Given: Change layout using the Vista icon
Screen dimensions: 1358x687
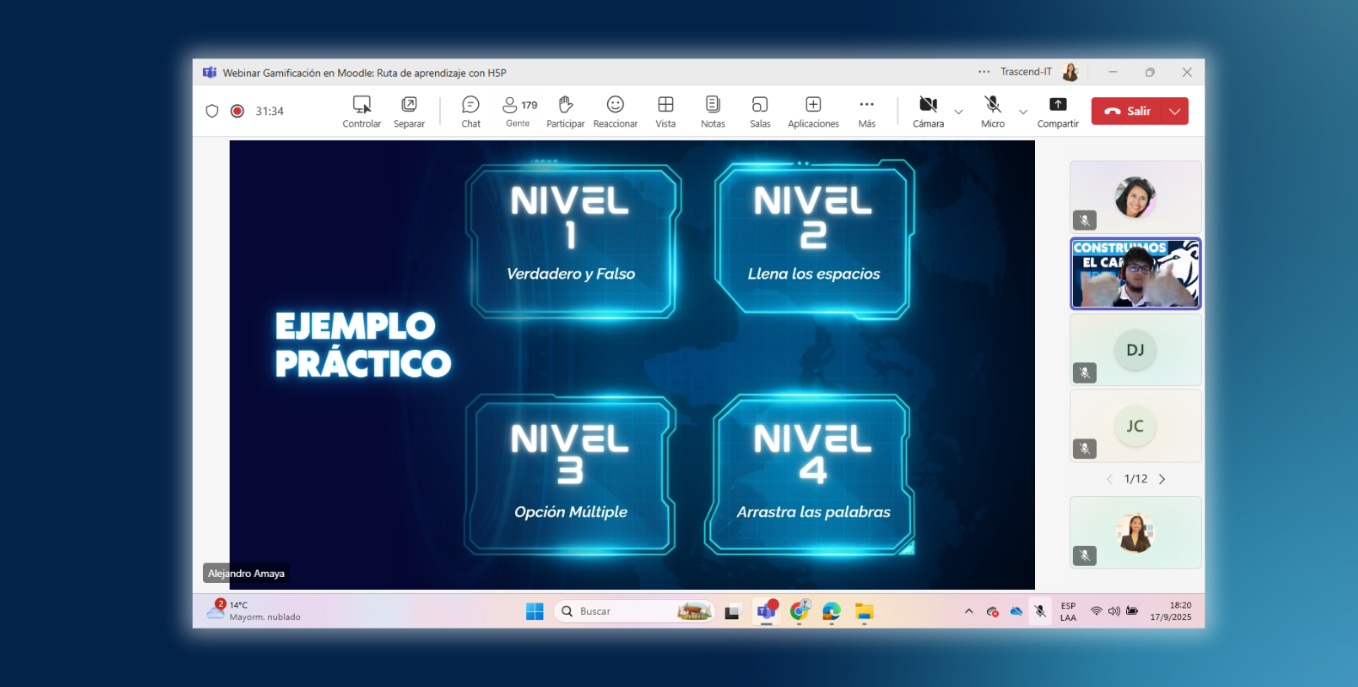Looking at the screenshot, I should click(665, 110).
